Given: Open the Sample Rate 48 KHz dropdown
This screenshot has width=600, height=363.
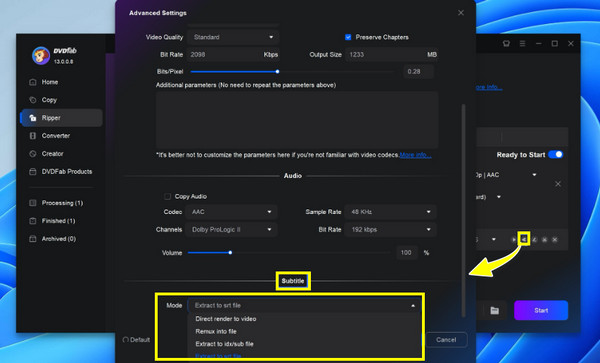Looking at the screenshot, I should pos(390,212).
